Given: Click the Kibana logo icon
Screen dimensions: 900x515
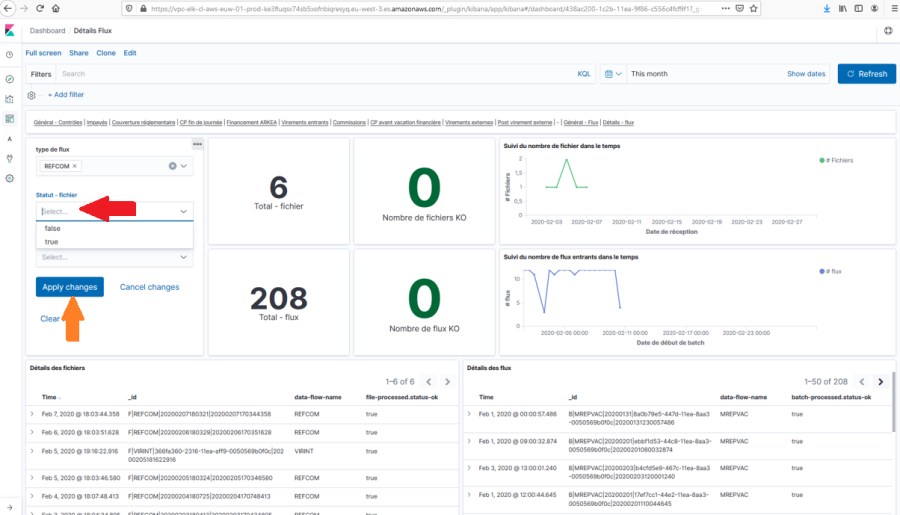Looking at the screenshot, I should (9, 32).
